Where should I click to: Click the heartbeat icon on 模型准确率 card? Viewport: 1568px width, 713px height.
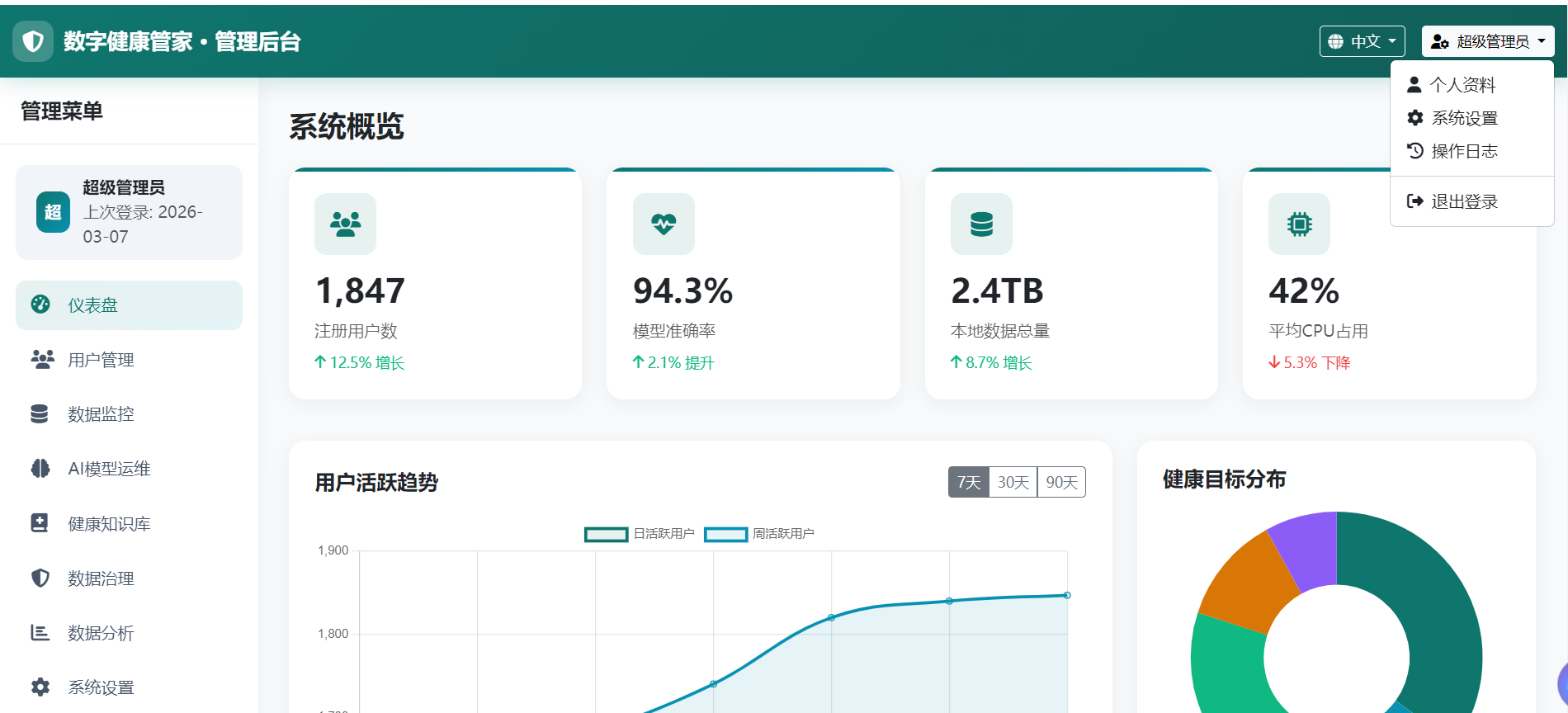tap(664, 224)
